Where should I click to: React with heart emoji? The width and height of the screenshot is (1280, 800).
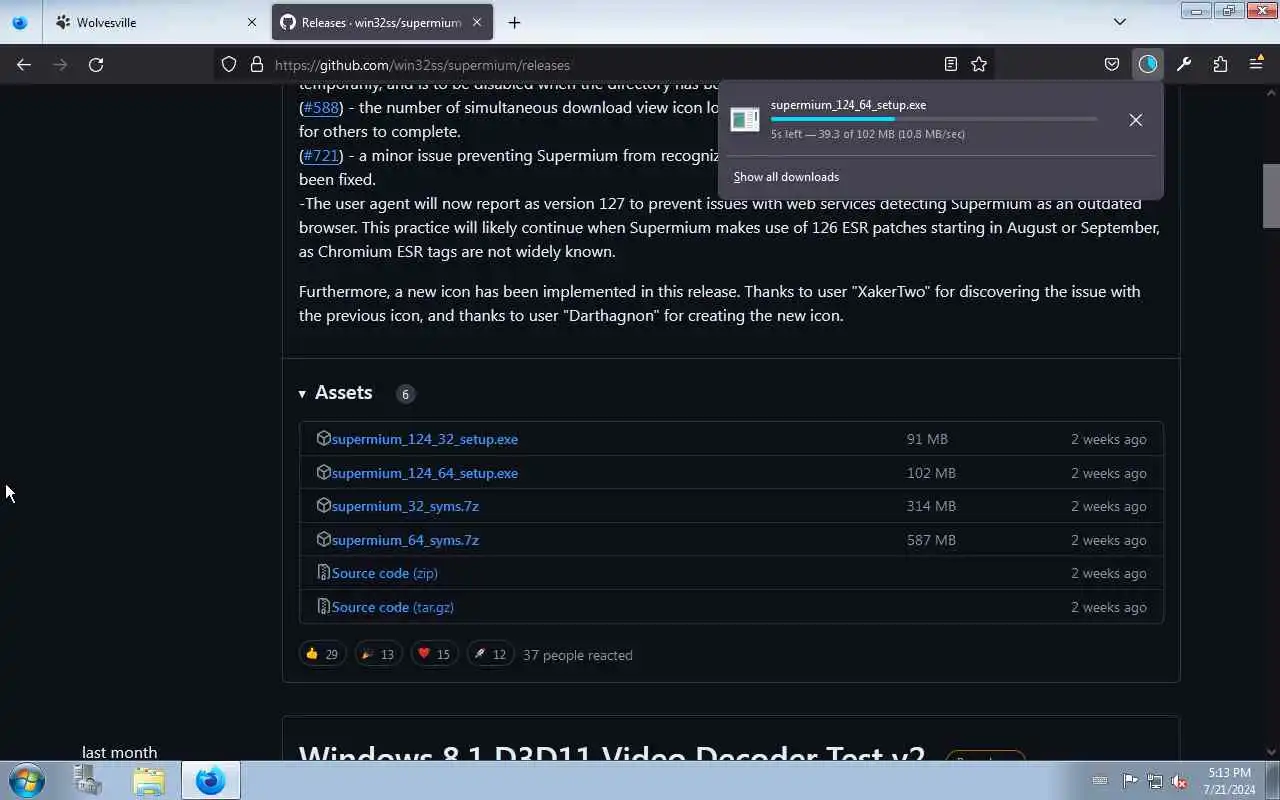(434, 654)
